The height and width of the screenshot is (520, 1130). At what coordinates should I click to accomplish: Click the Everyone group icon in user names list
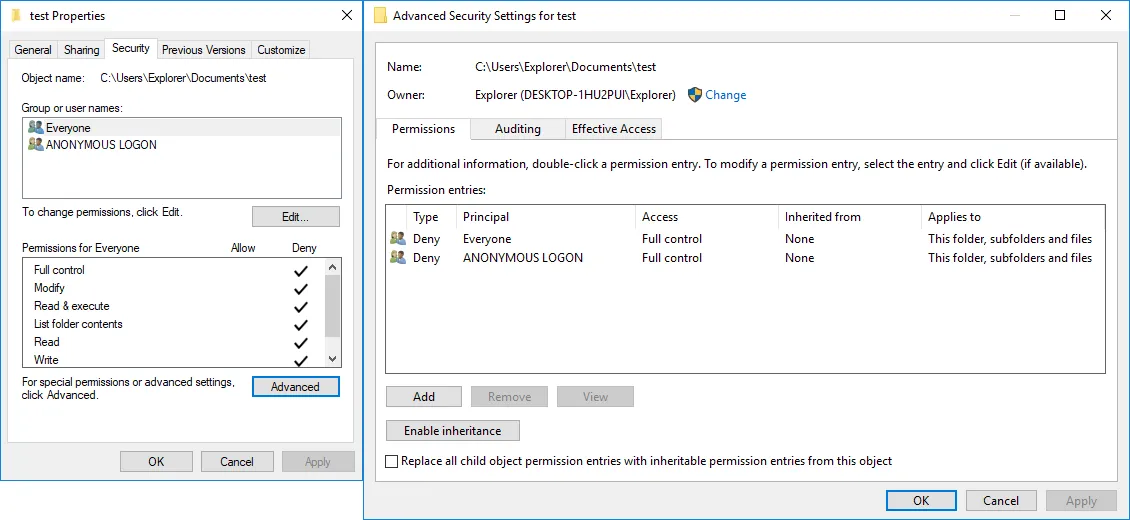pos(36,128)
